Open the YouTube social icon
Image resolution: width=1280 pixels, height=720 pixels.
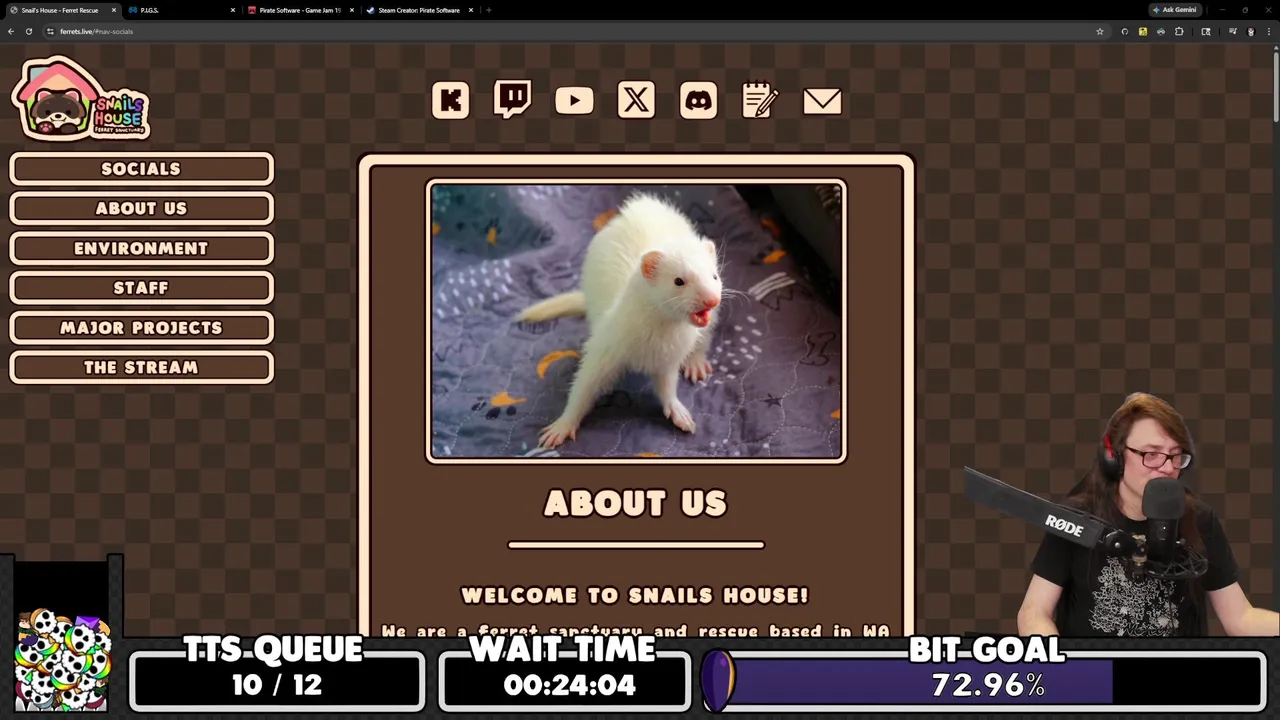click(574, 100)
